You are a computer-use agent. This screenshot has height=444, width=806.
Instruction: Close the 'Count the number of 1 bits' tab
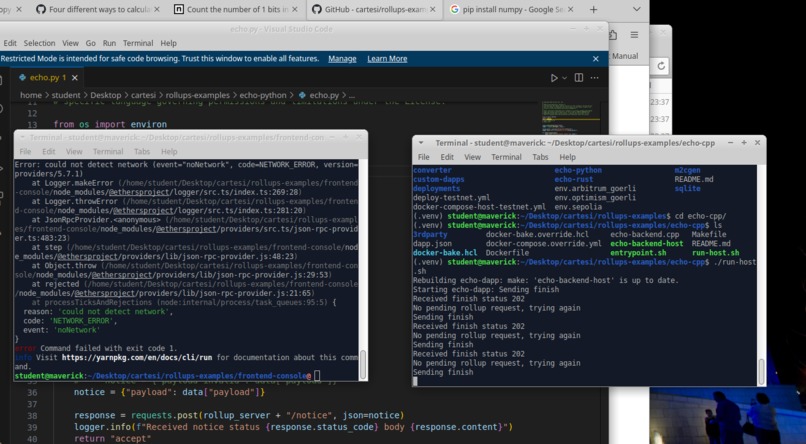point(295,9)
